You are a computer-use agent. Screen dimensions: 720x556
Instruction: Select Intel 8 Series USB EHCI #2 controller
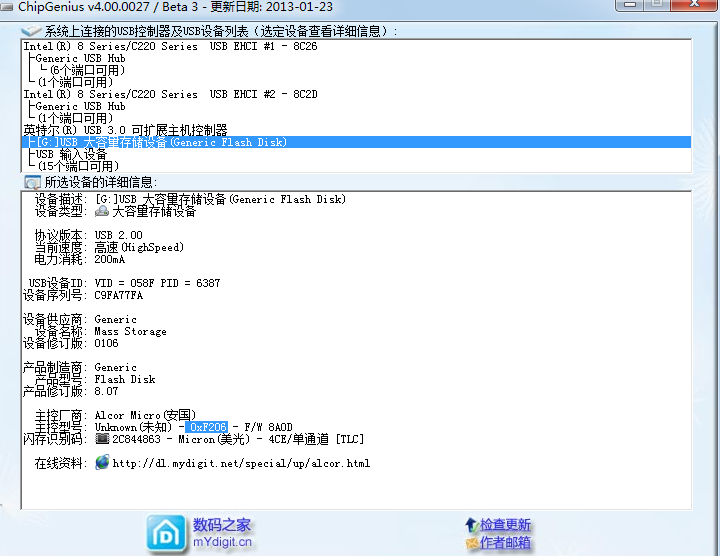point(170,94)
